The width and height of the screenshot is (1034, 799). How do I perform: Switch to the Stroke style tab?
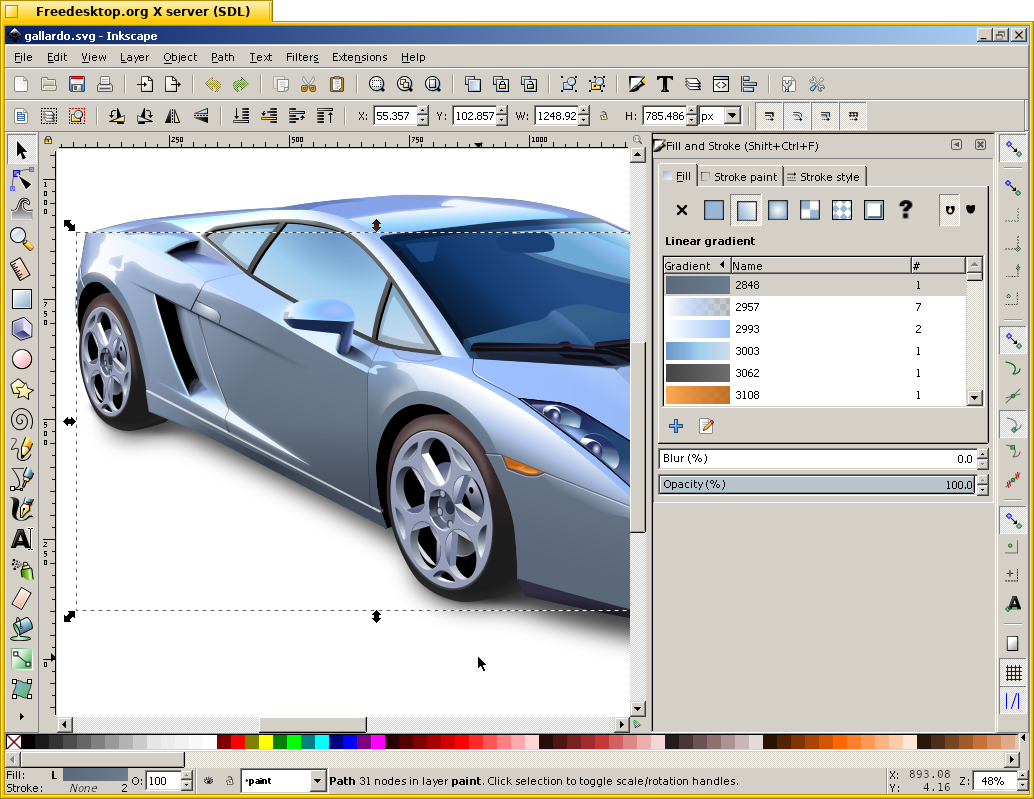823,177
